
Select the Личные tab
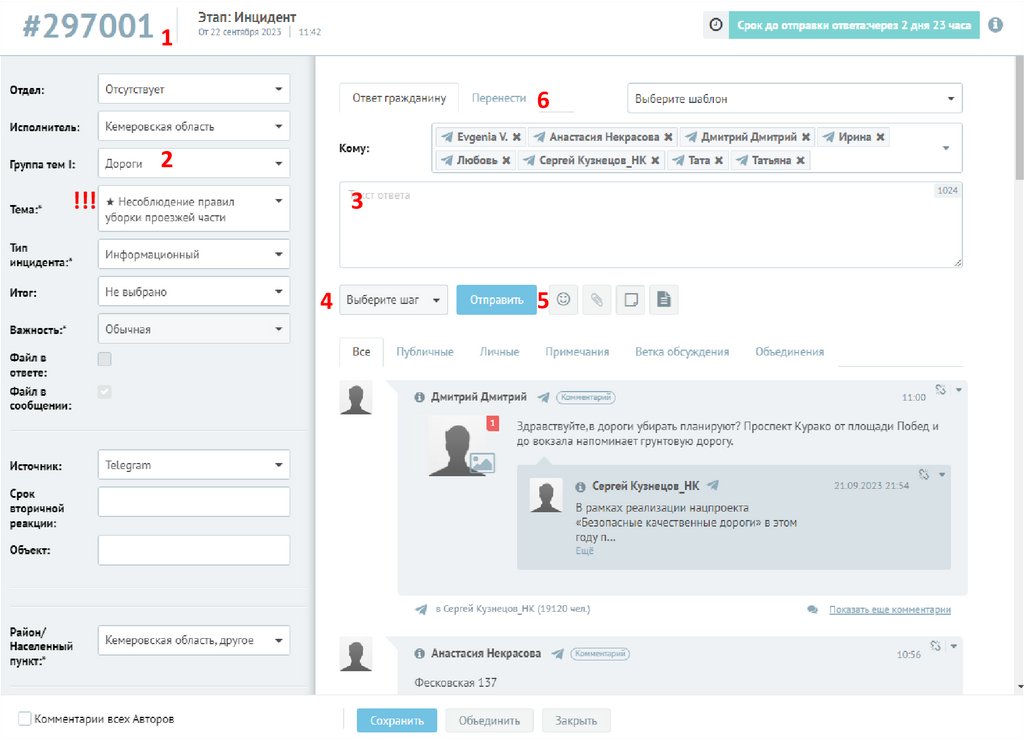(499, 352)
